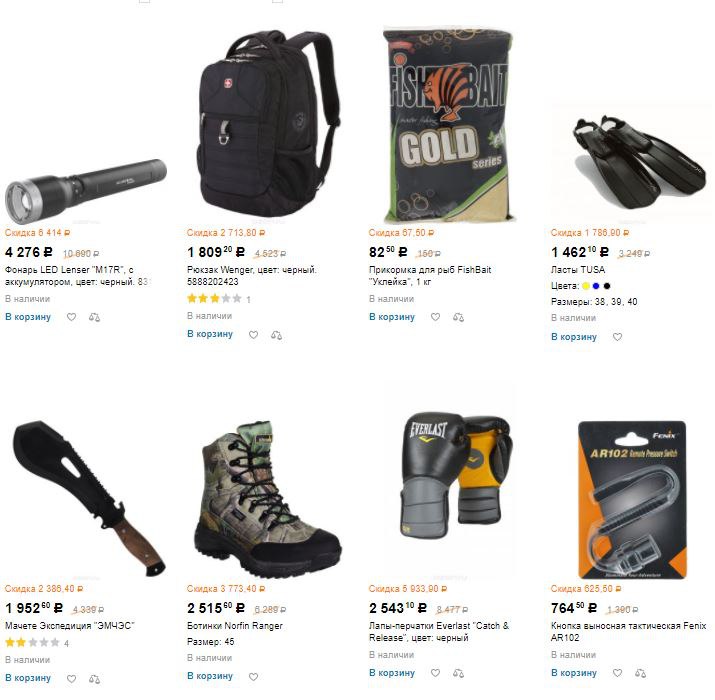The width and height of the screenshot is (715, 700).
Task: Favorite the FishBait bait heart icon
Action: [x=435, y=317]
